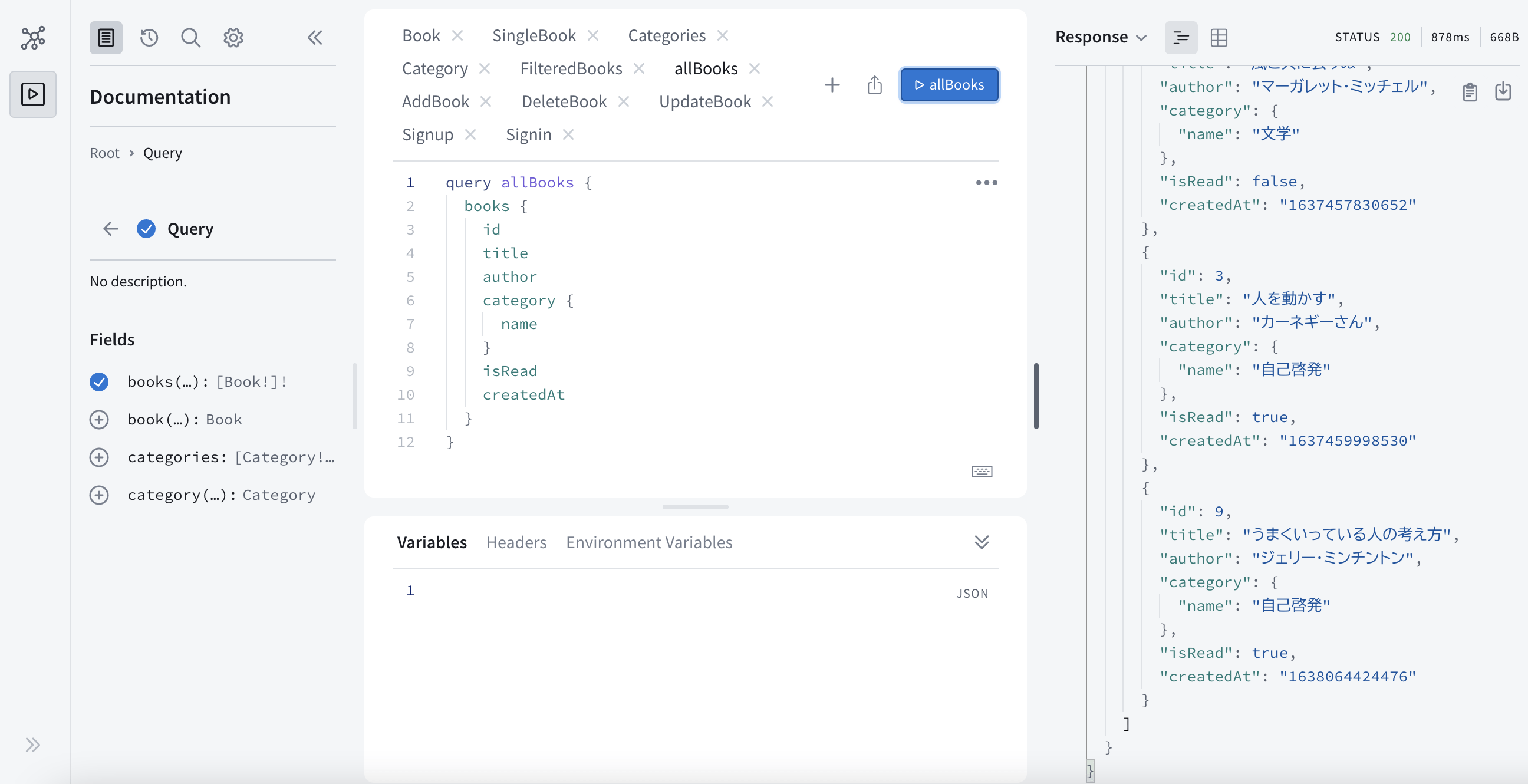1528x784 pixels.
Task: Close the Signup tab
Action: click(470, 134)
